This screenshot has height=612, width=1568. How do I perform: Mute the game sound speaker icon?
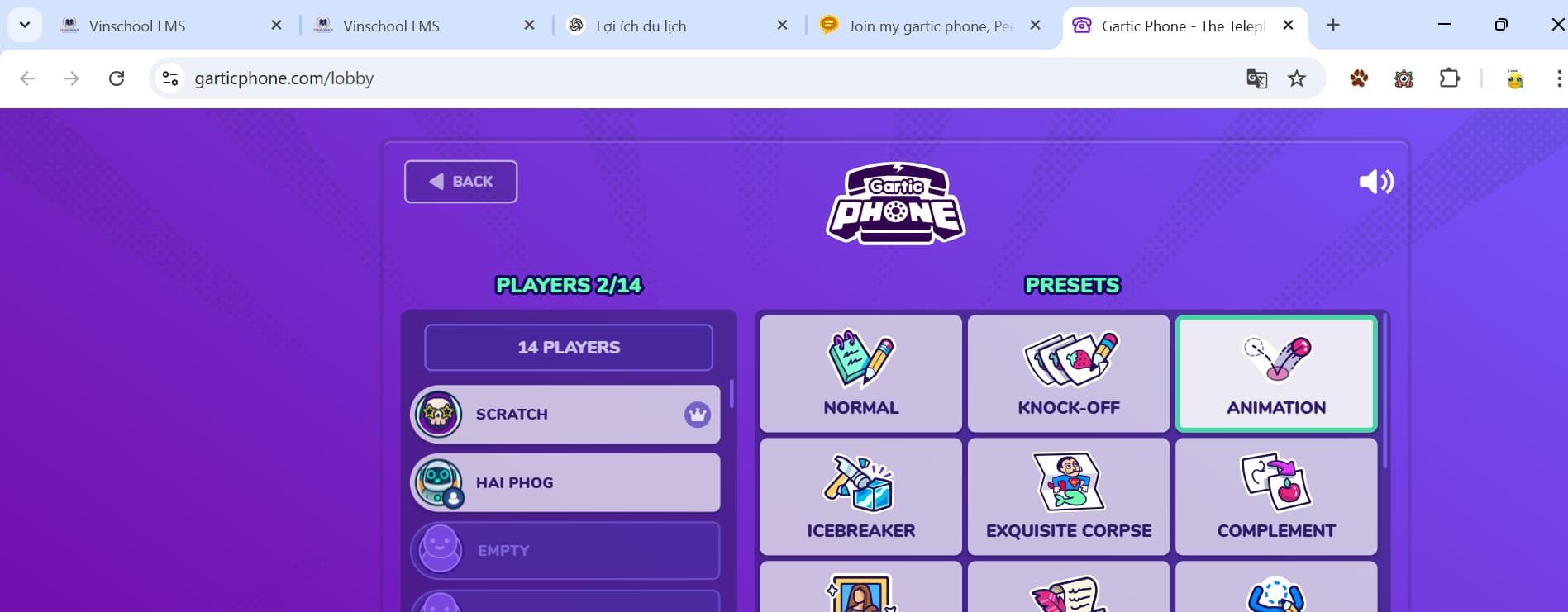(x=1376, y=182)
